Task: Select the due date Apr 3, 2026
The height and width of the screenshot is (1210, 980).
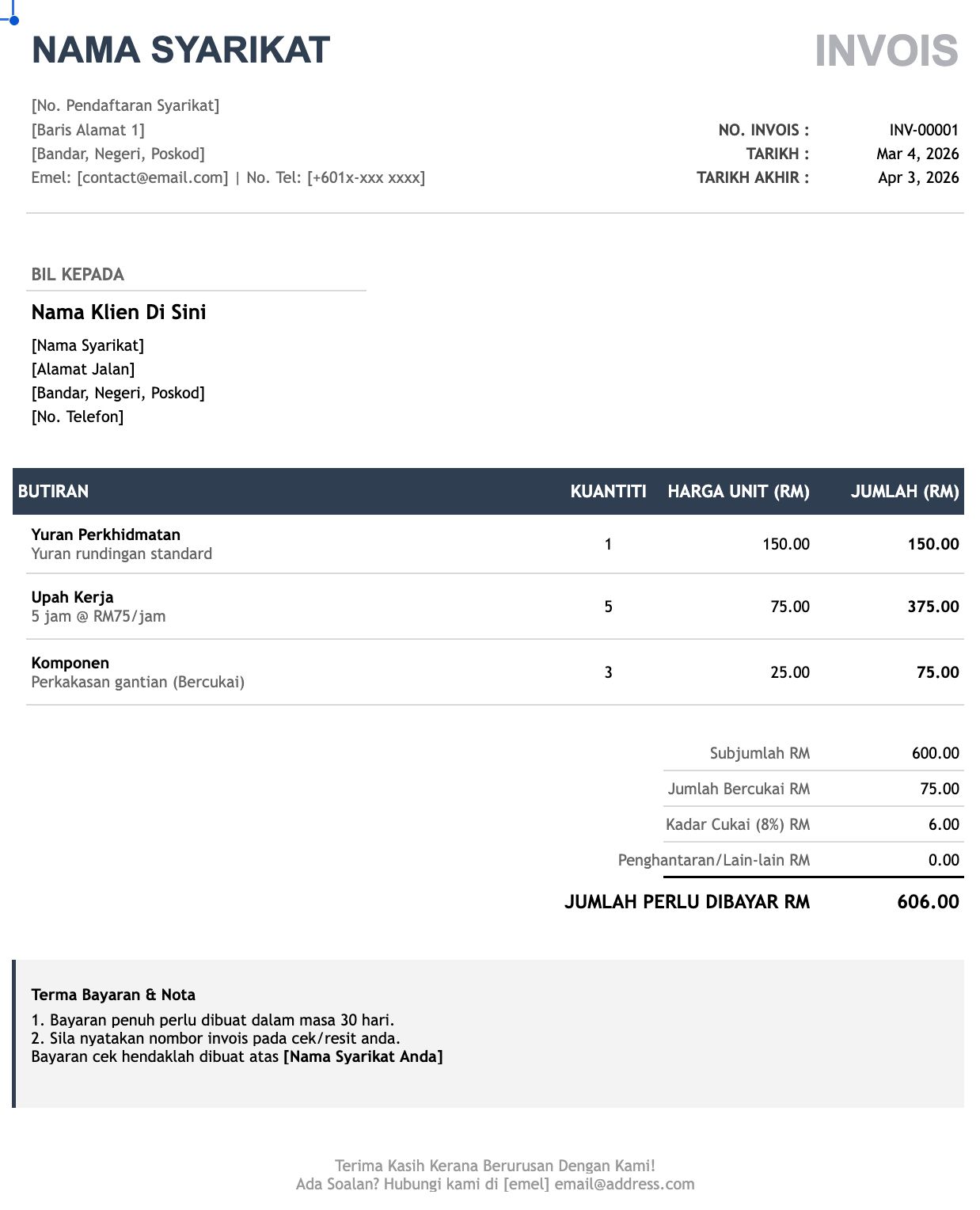Action: point(918,177)
